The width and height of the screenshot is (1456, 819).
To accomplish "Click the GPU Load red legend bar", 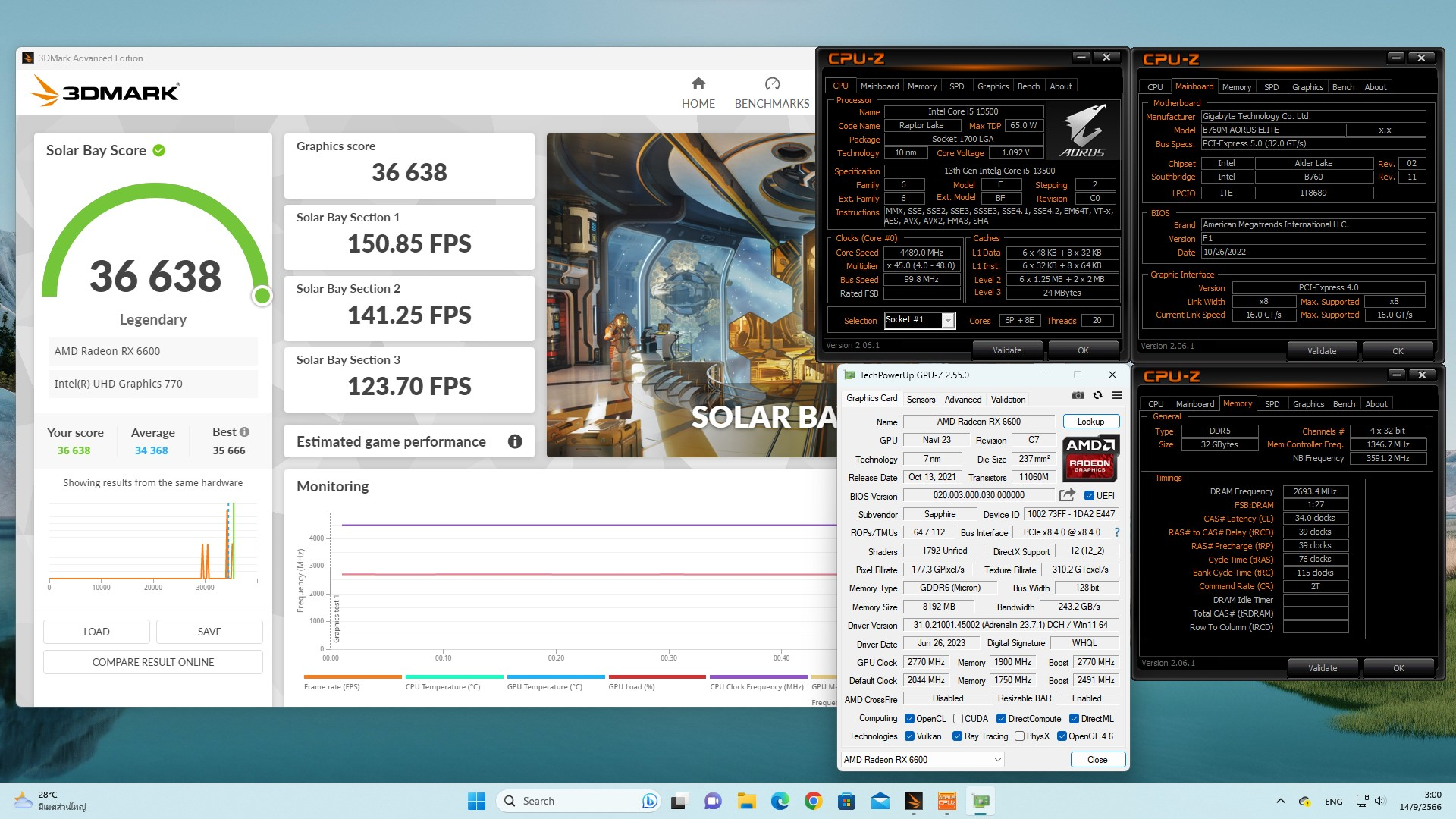I will [657, 676].
